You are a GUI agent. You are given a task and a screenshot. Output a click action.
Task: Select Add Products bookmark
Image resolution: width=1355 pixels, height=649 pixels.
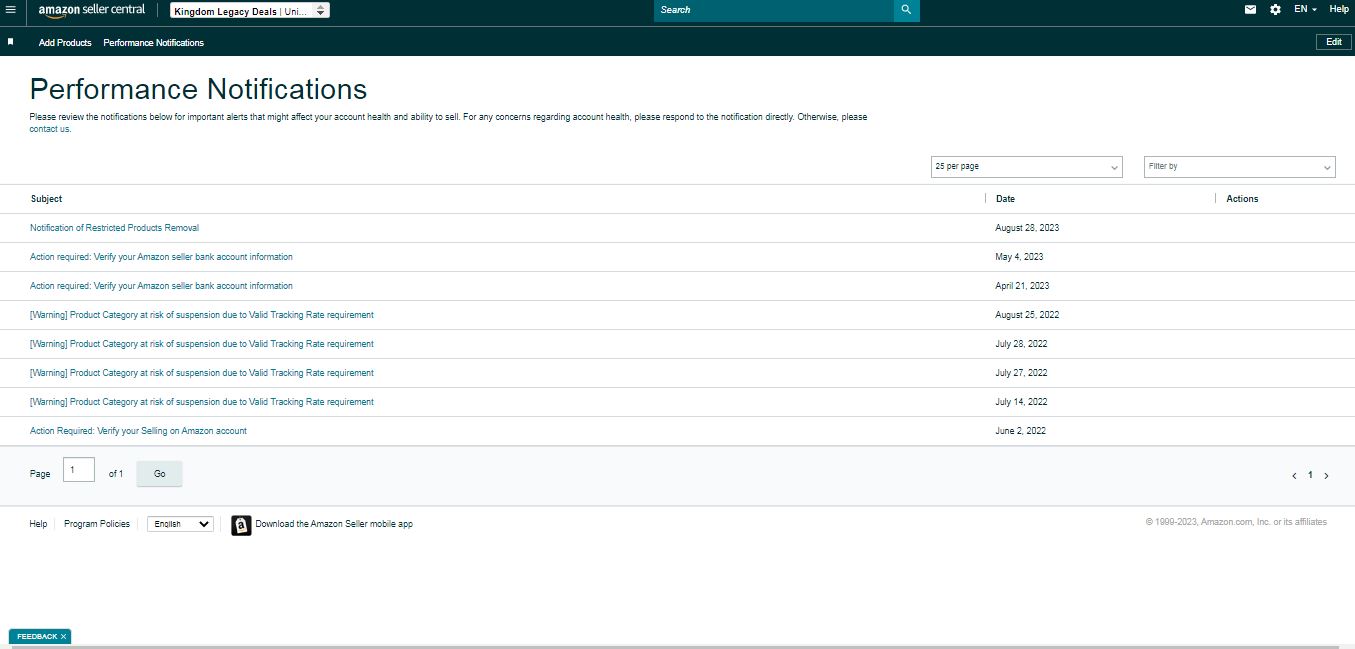(x=65, y=43)
